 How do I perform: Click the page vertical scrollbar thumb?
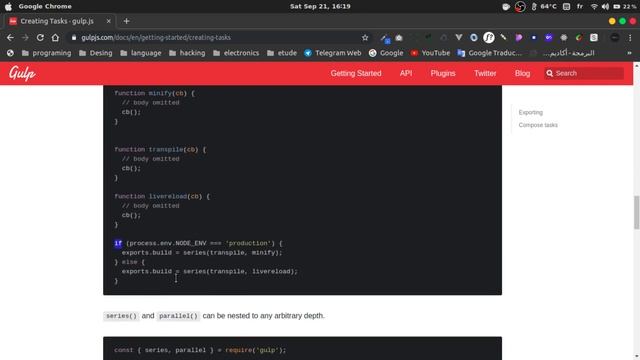[x=636, y=212]
